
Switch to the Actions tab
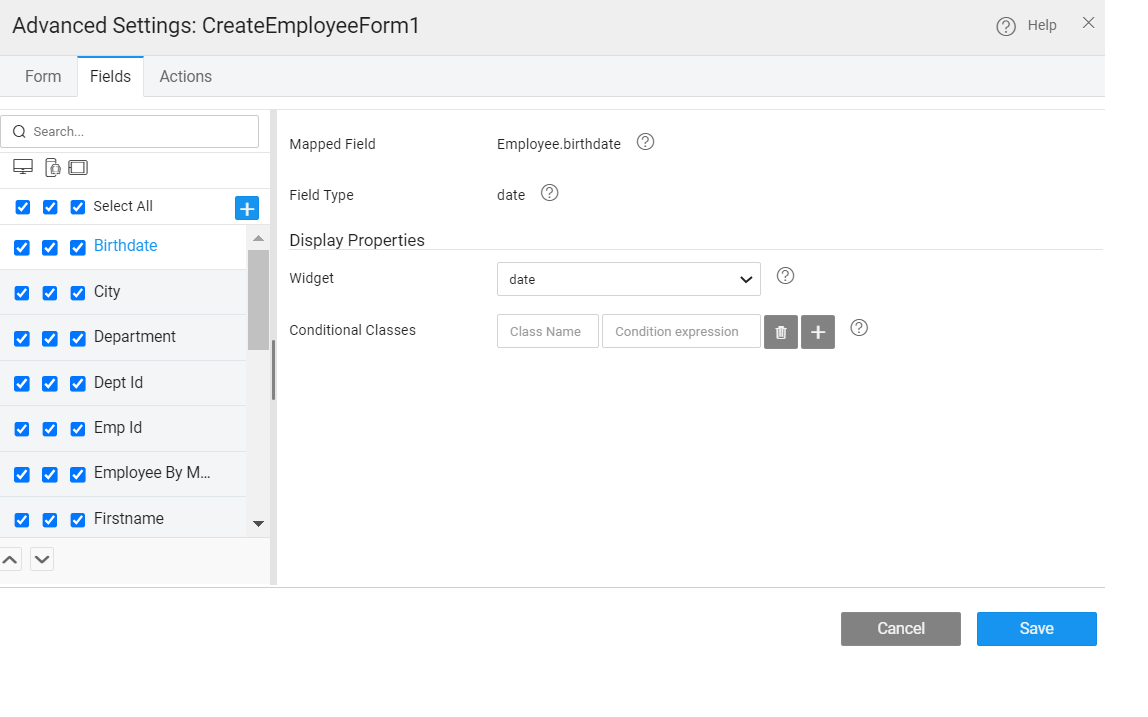[x=185, y=77]
